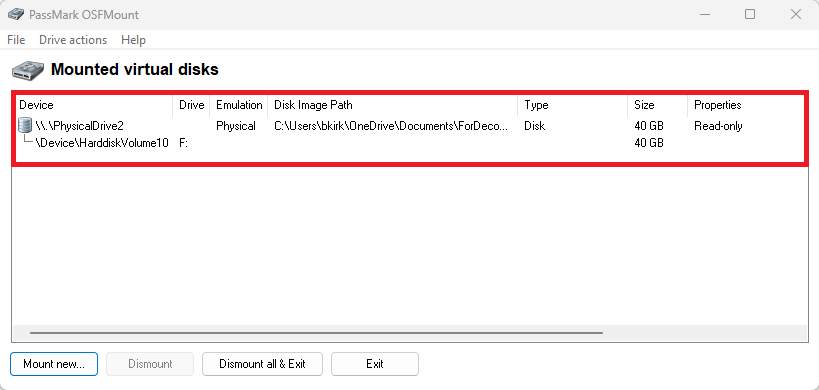Open the Help menu
This screenshot has height=390, width=819.
click(x=133, y=40)
